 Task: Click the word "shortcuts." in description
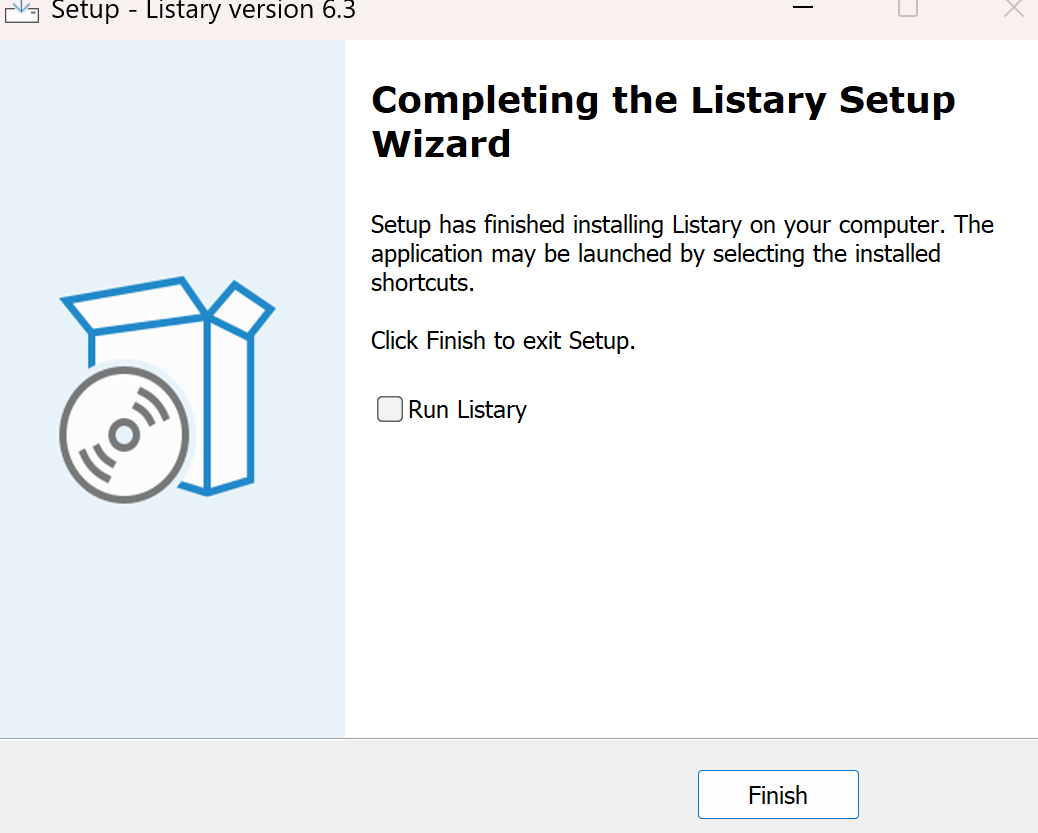[x=422, y=283]
